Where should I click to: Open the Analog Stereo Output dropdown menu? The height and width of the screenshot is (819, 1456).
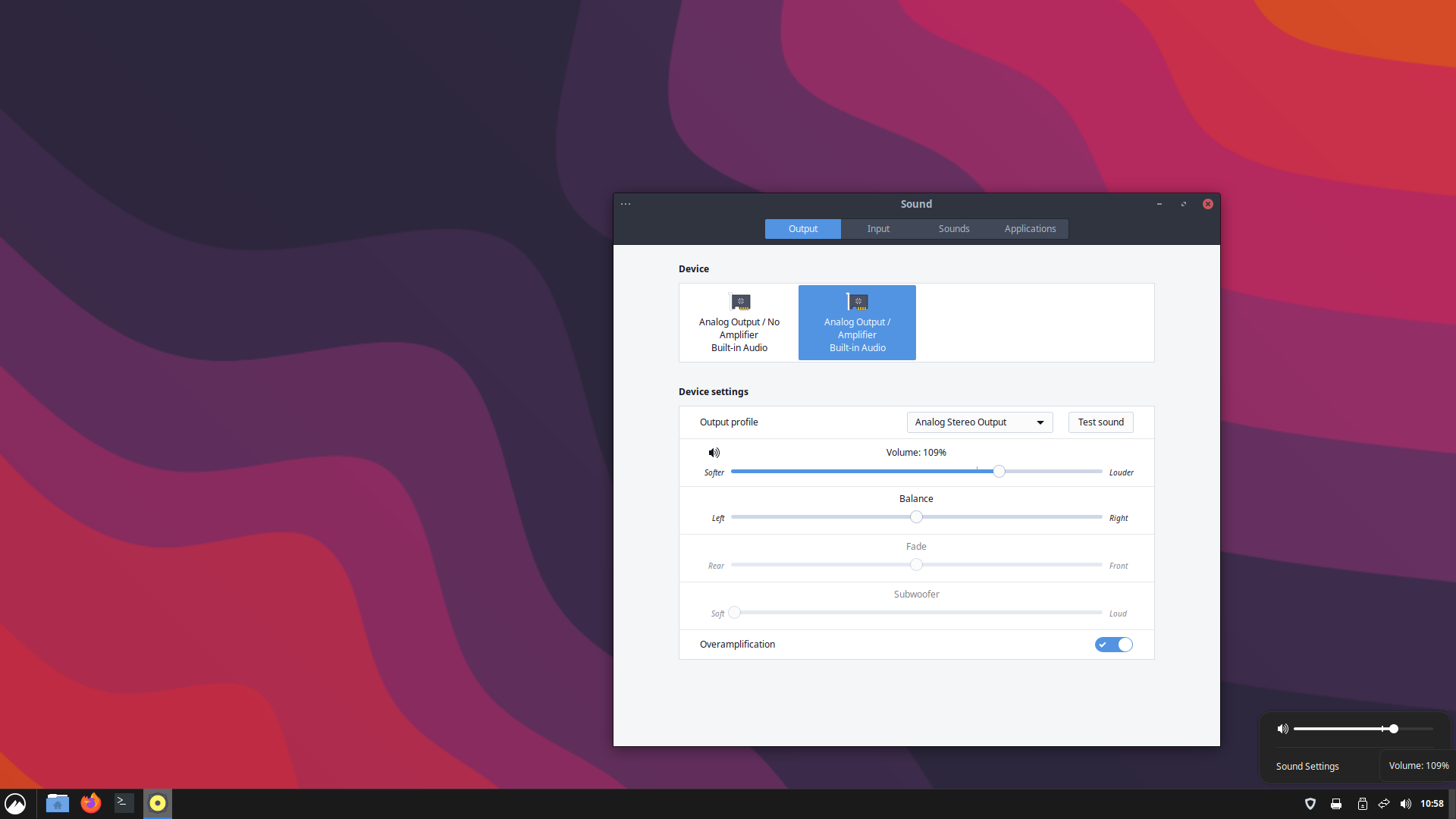[979, 422]
